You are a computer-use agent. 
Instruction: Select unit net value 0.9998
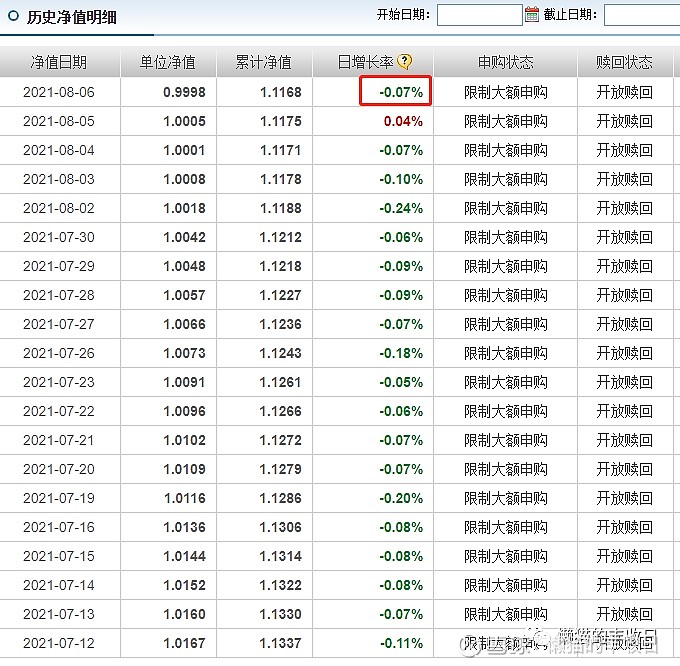pyautogui.click(x=184, y=92)
